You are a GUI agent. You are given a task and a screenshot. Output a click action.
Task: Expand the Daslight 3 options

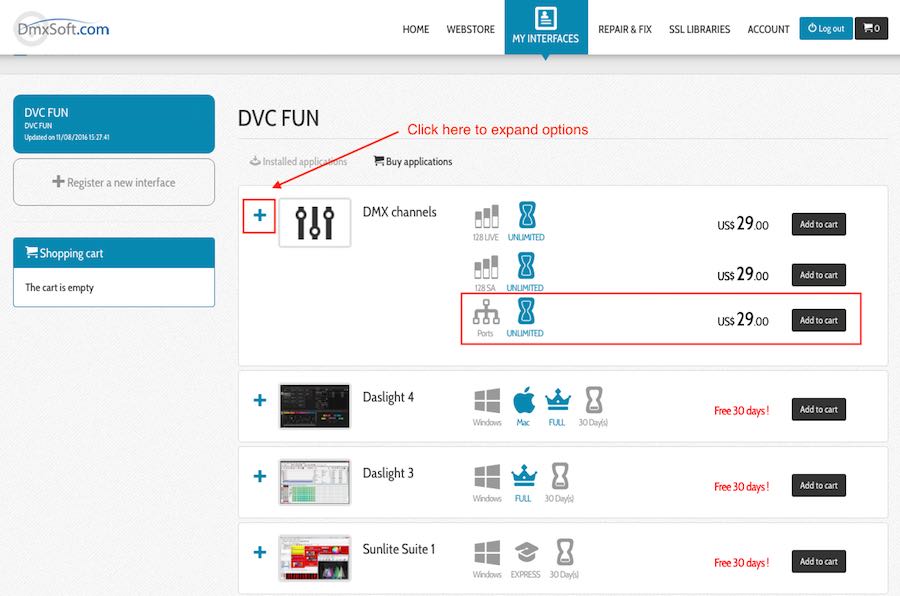tap(260, 476)
